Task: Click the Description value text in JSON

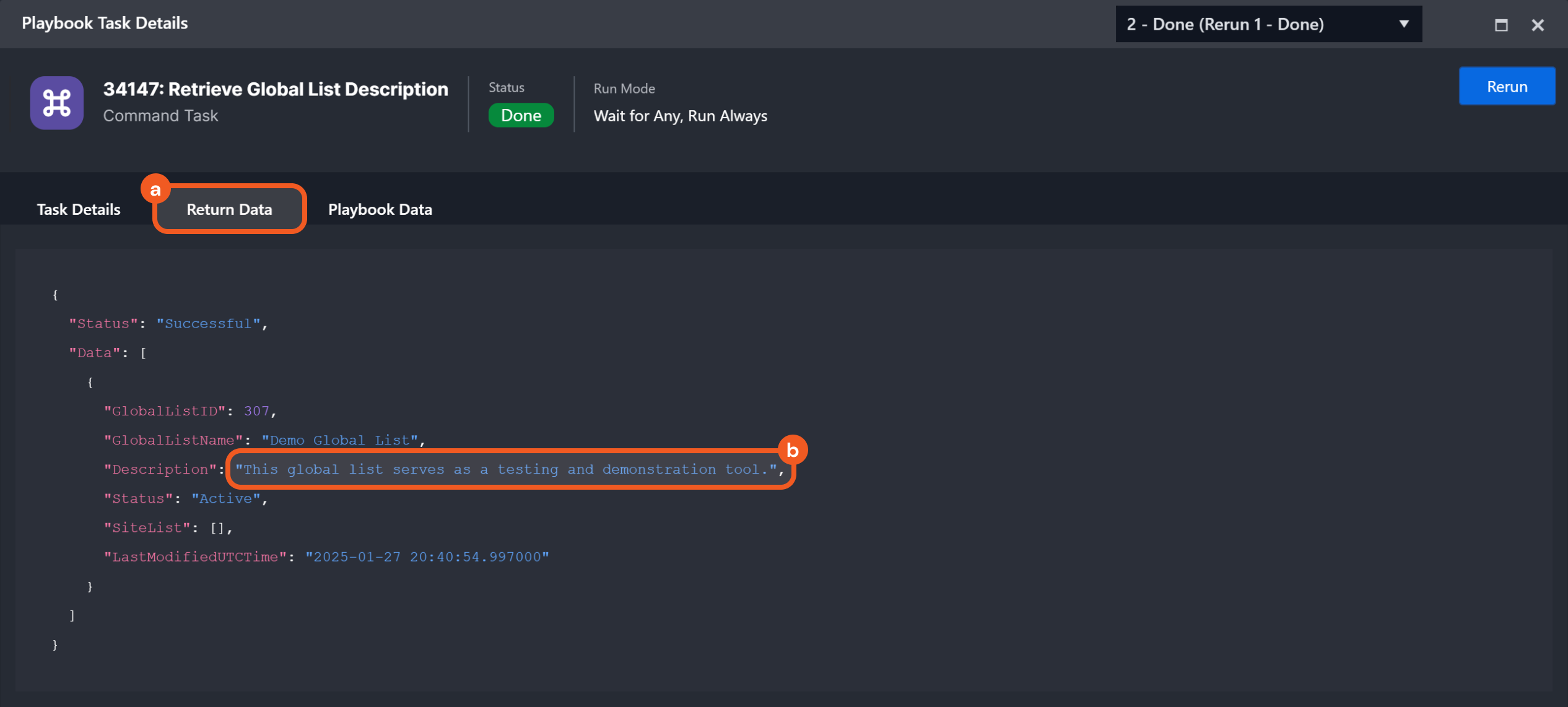Action: (x=505, y=469)
